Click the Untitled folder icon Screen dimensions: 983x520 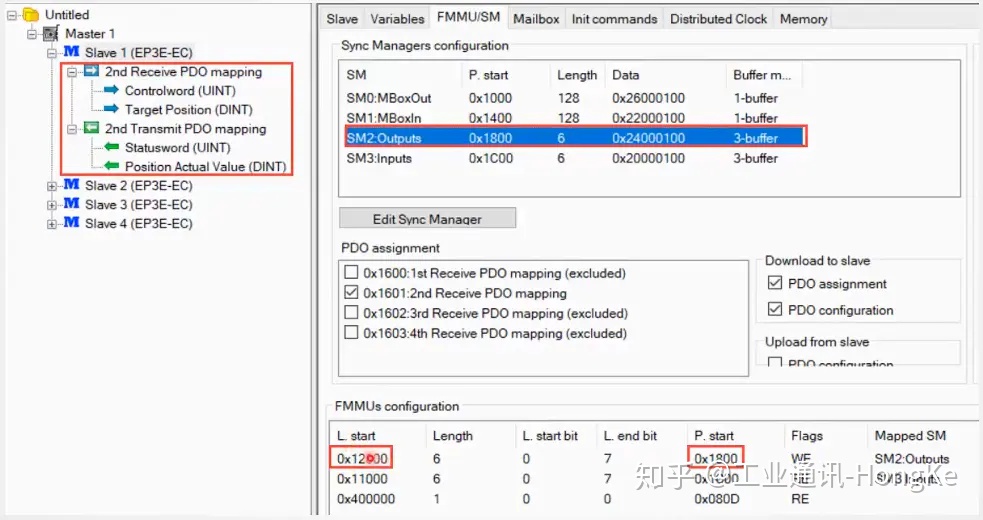pyautogui.click(x=31, y=15)
